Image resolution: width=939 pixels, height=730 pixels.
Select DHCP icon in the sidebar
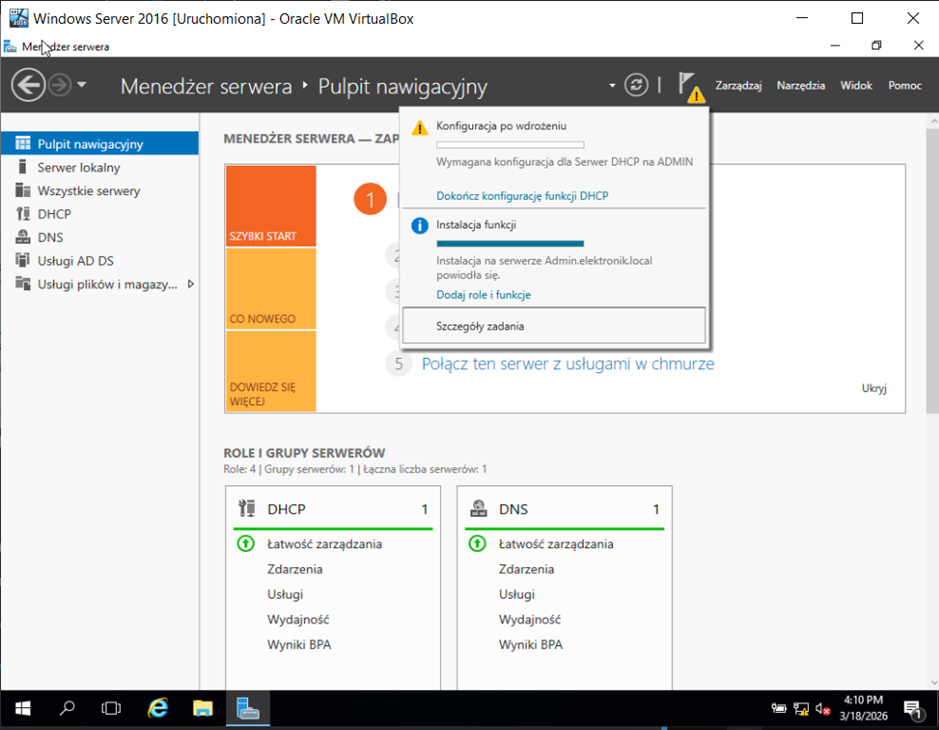[24, 214]
